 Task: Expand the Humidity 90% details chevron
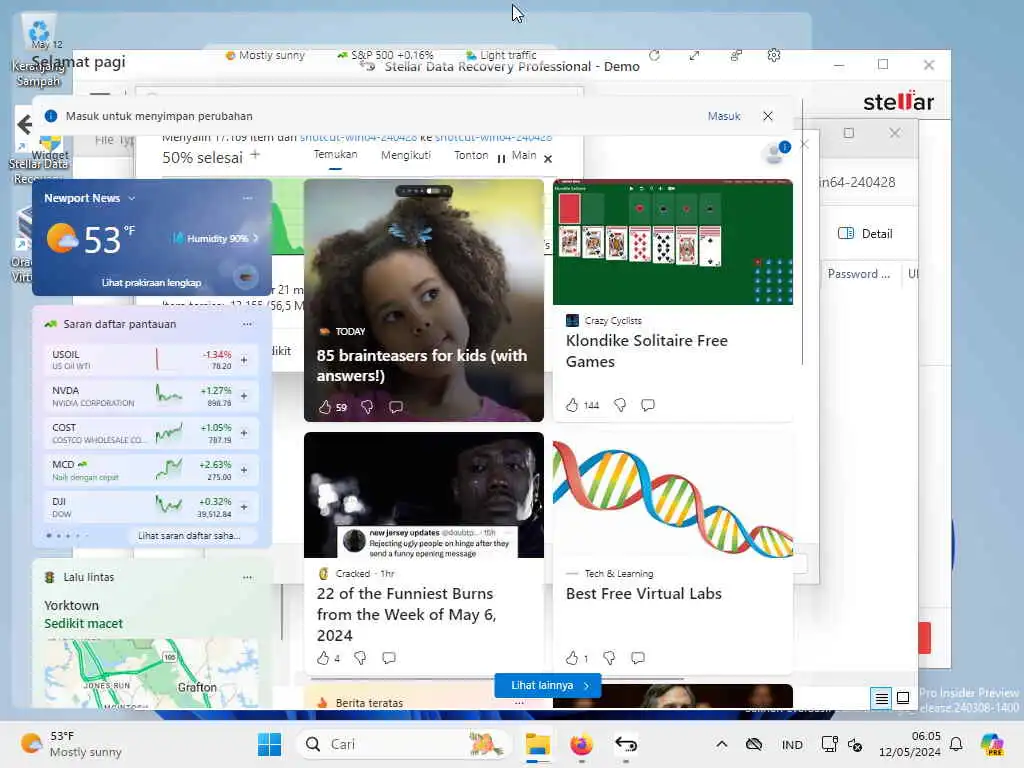(255, 238)
